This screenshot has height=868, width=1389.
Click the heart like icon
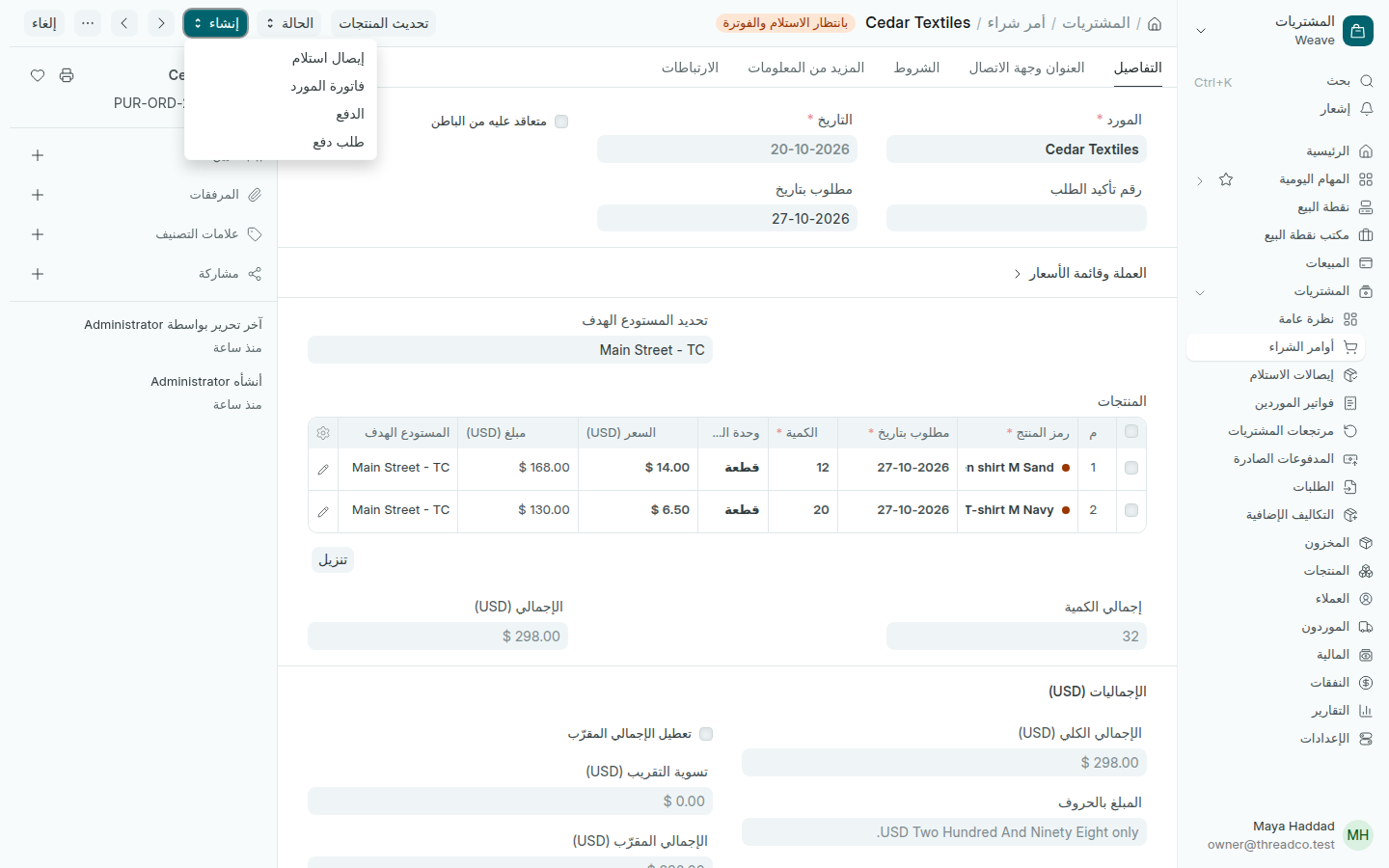38,75
